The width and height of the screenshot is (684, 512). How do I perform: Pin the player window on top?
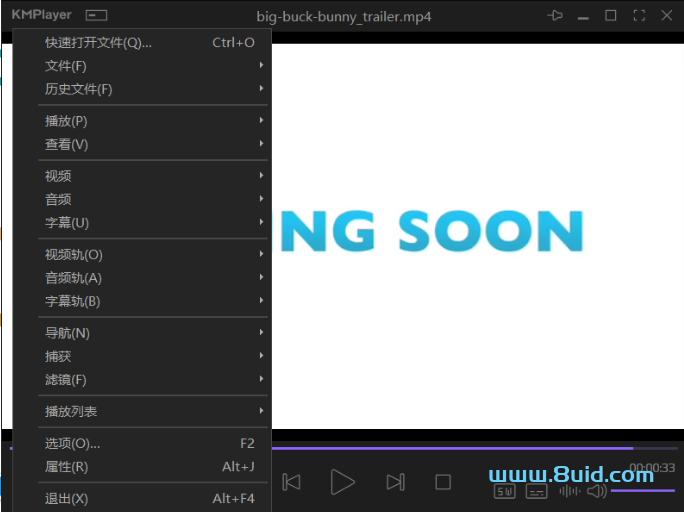pyautogui.click(x=555, y=16)
